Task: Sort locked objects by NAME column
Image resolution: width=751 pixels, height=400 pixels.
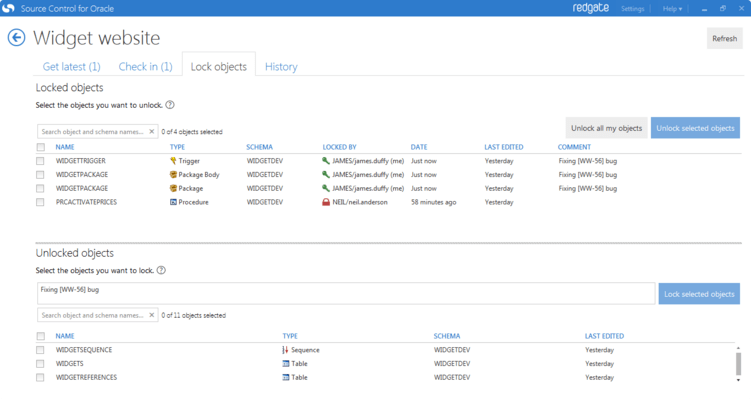Action: (x=65, y=147)
